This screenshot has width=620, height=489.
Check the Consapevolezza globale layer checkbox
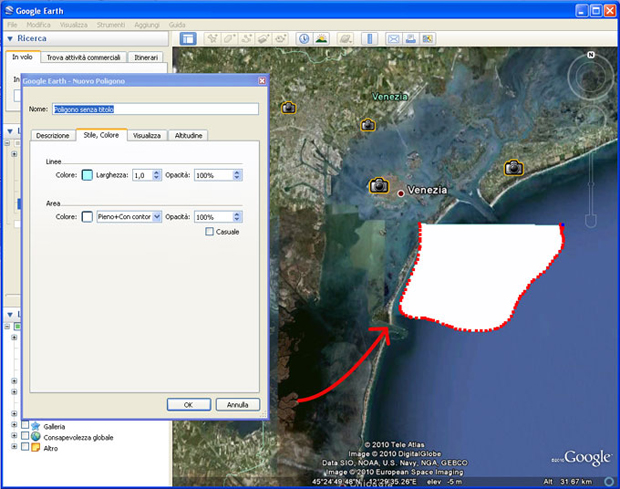(x=25, y=436)
